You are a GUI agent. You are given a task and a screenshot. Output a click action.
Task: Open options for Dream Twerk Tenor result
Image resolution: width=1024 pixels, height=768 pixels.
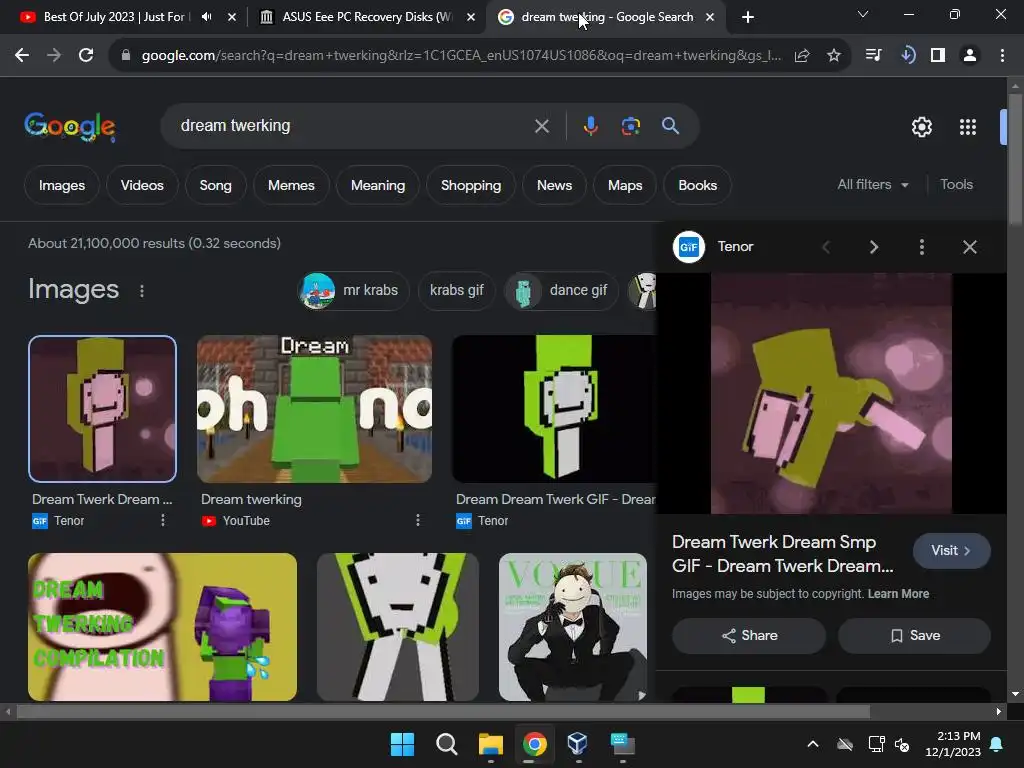click(x=163, y=520)
